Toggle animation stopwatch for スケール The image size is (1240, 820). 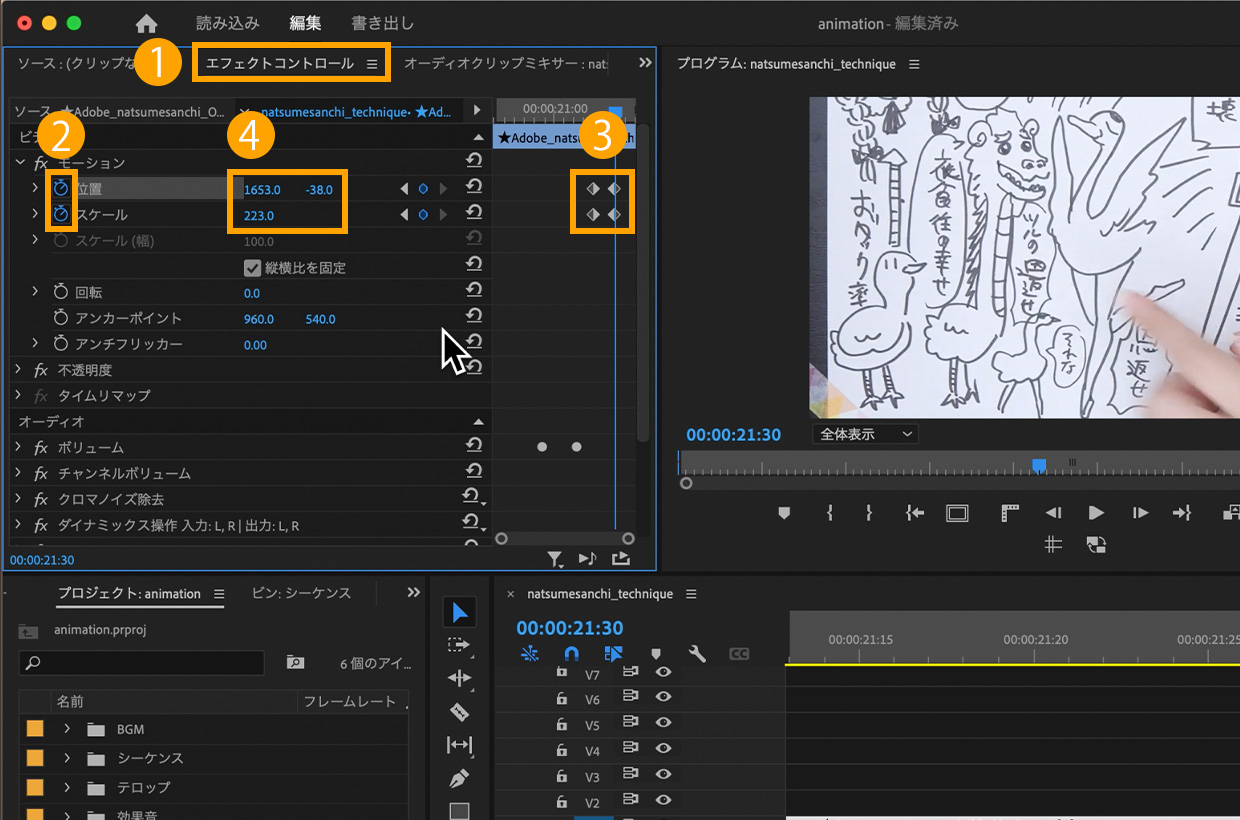[62, 214]
